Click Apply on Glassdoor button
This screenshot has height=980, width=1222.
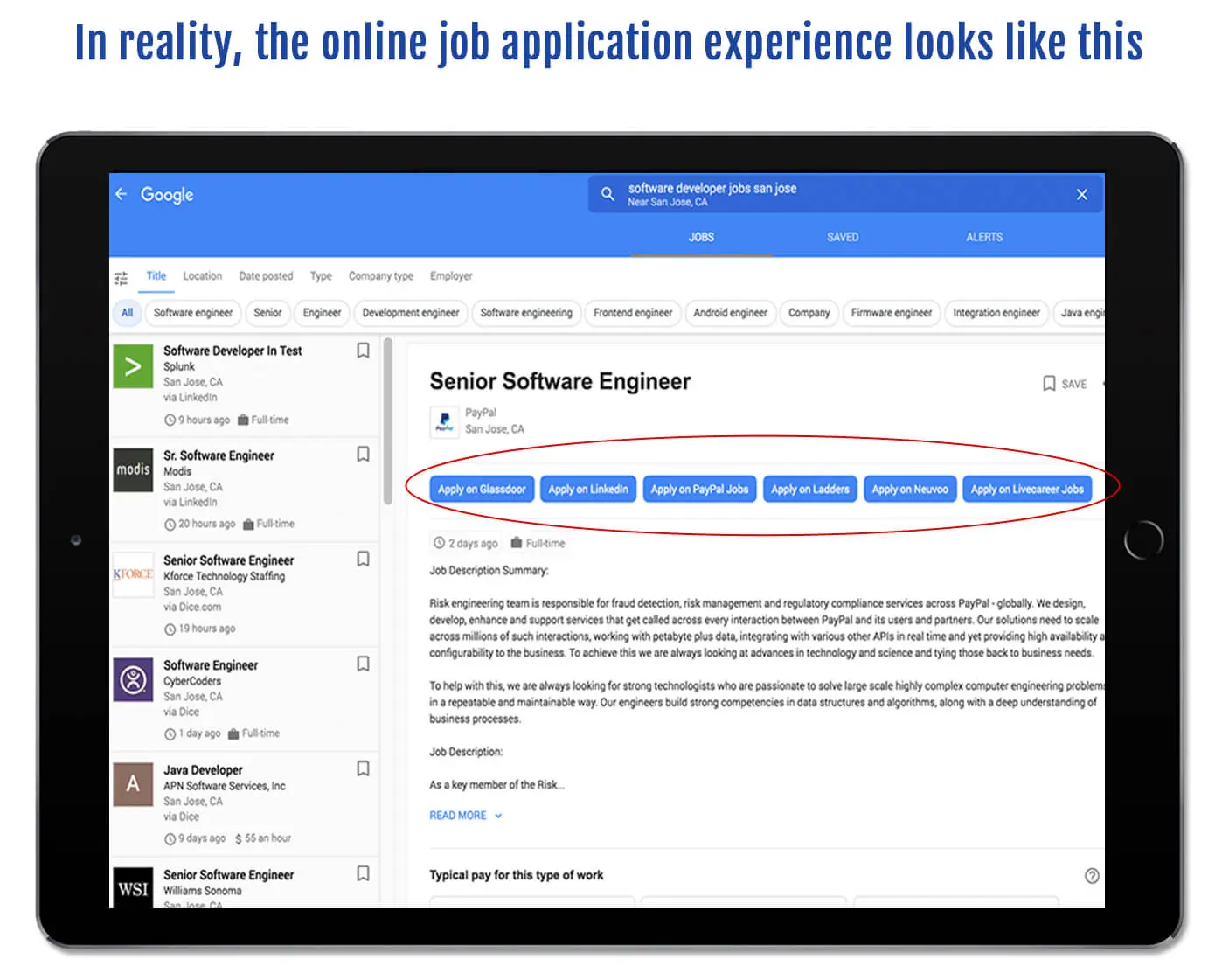click(x=482, y=490)
